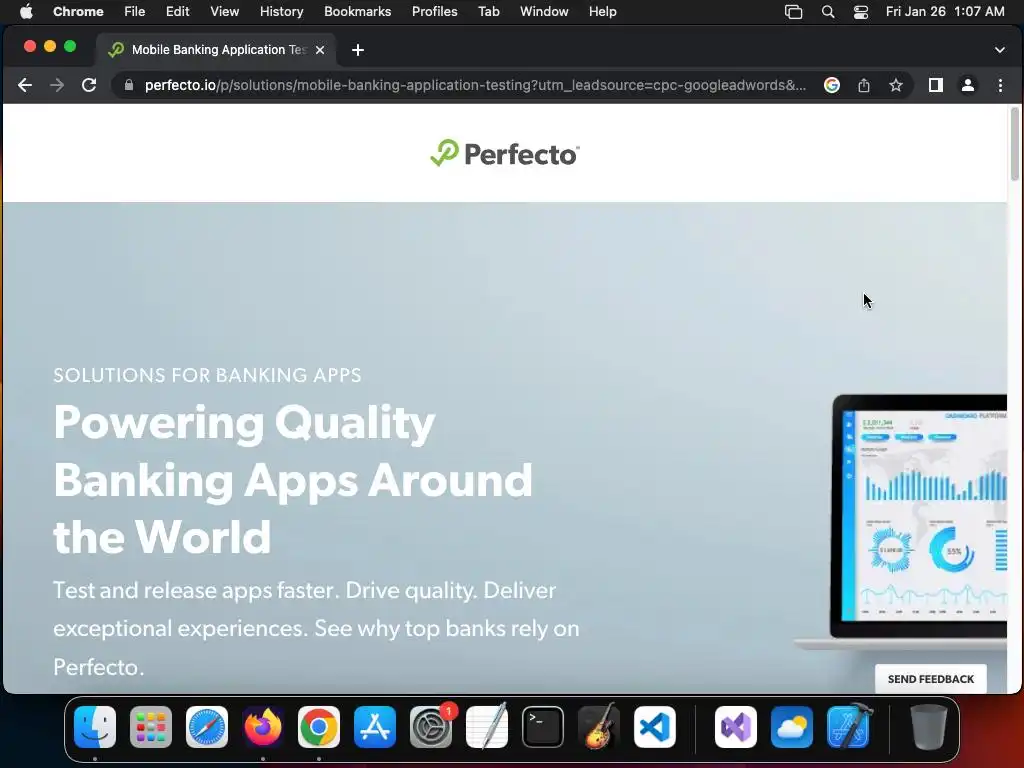Viewport: 1024px width, 768px height.
Task: Click the Send Feedback button
Action: pos(931,679)
